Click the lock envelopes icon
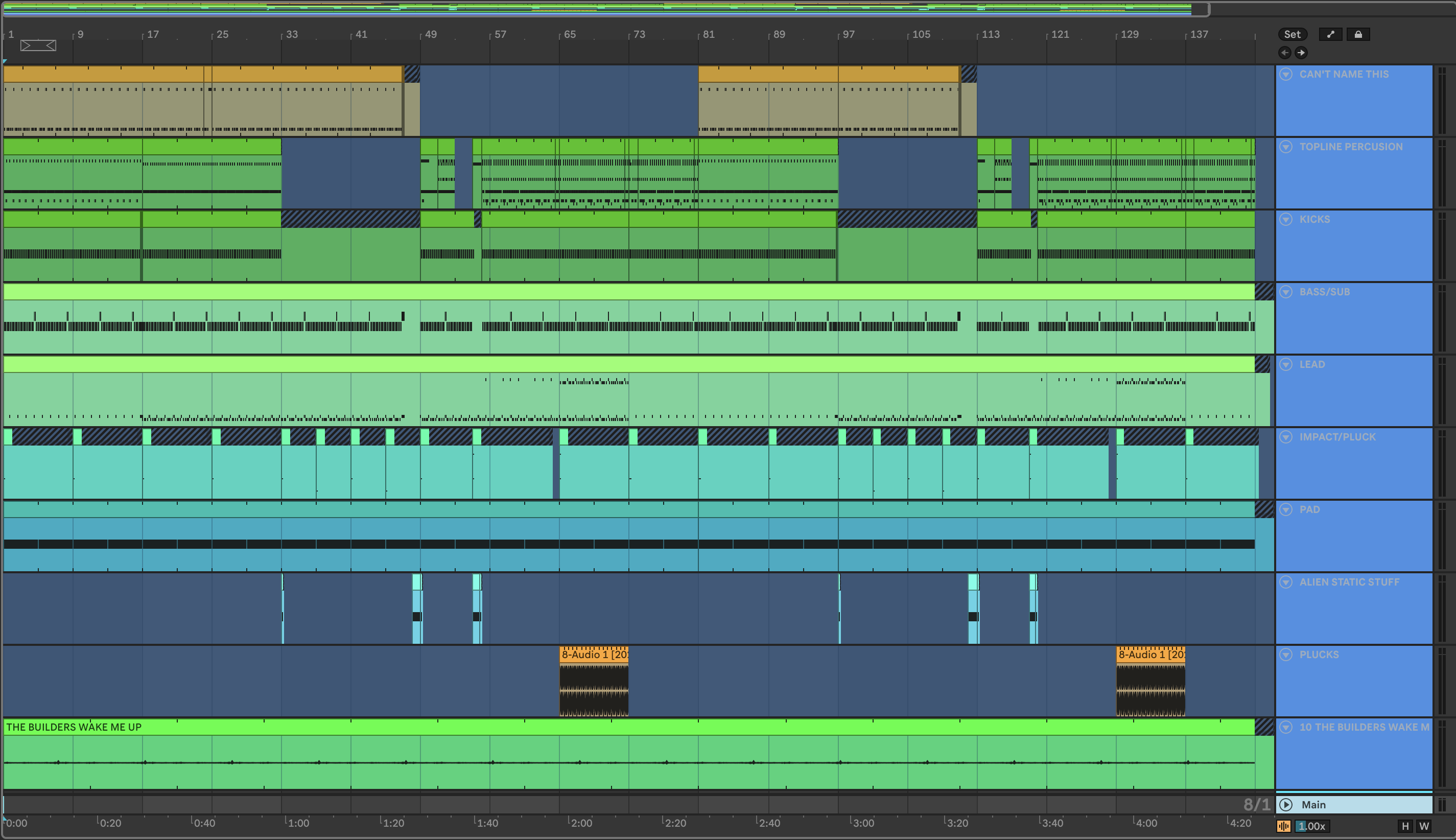Screen dimensions: 1456x840 [x=1358, y=35]
